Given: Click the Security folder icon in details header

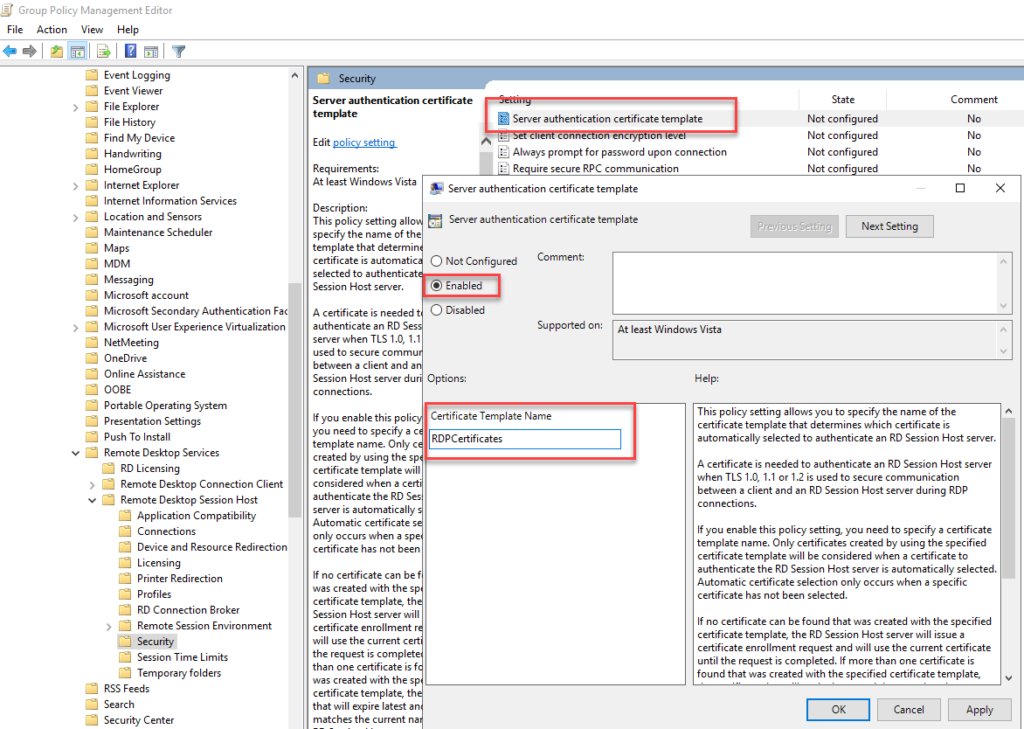Looking at the screenshot, I should [323, 78].
